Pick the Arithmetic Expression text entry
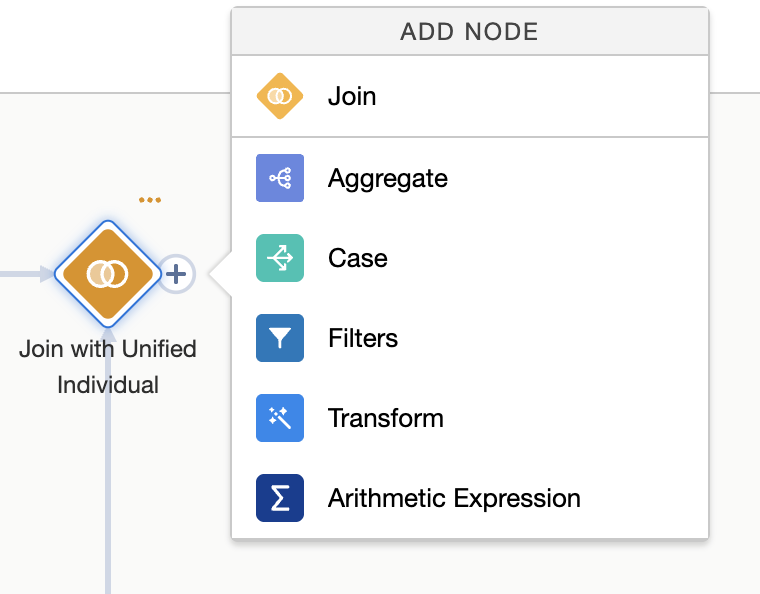 coord(453,498)
